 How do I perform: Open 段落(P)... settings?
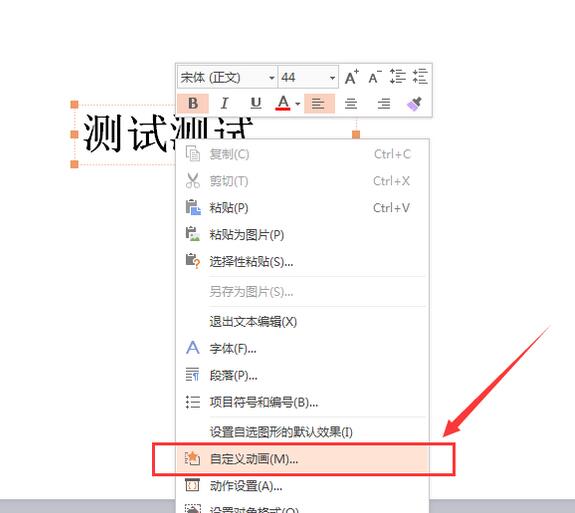[x=303, y=375]
